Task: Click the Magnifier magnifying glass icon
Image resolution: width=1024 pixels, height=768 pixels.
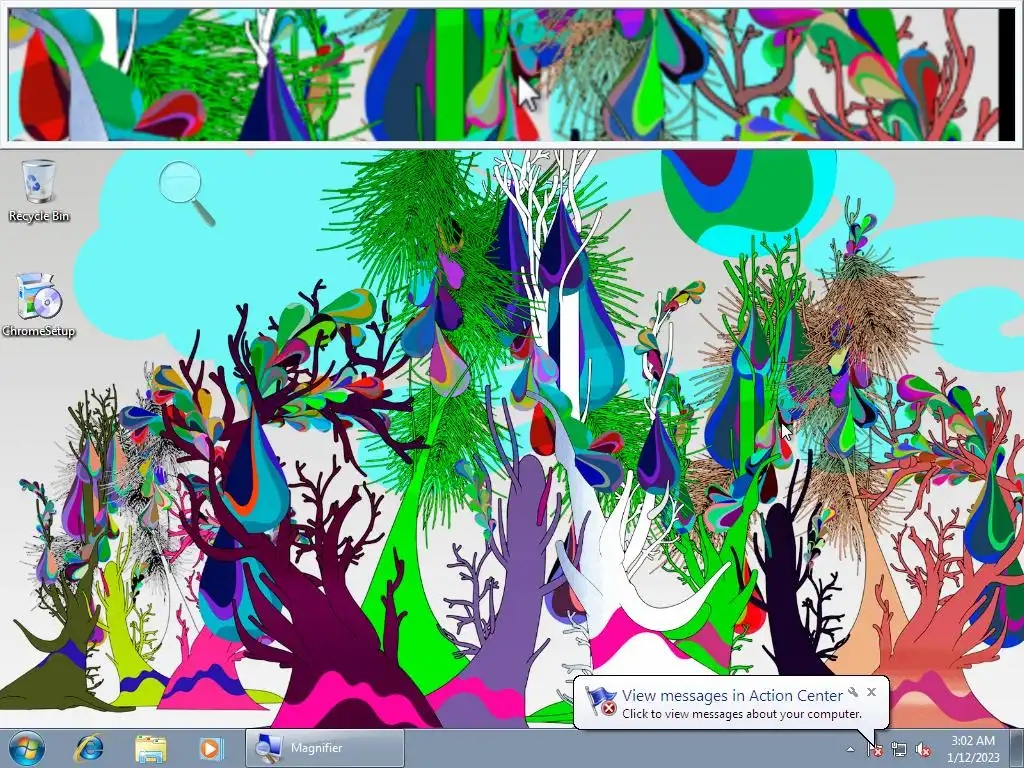Action: tap(187, 193)
